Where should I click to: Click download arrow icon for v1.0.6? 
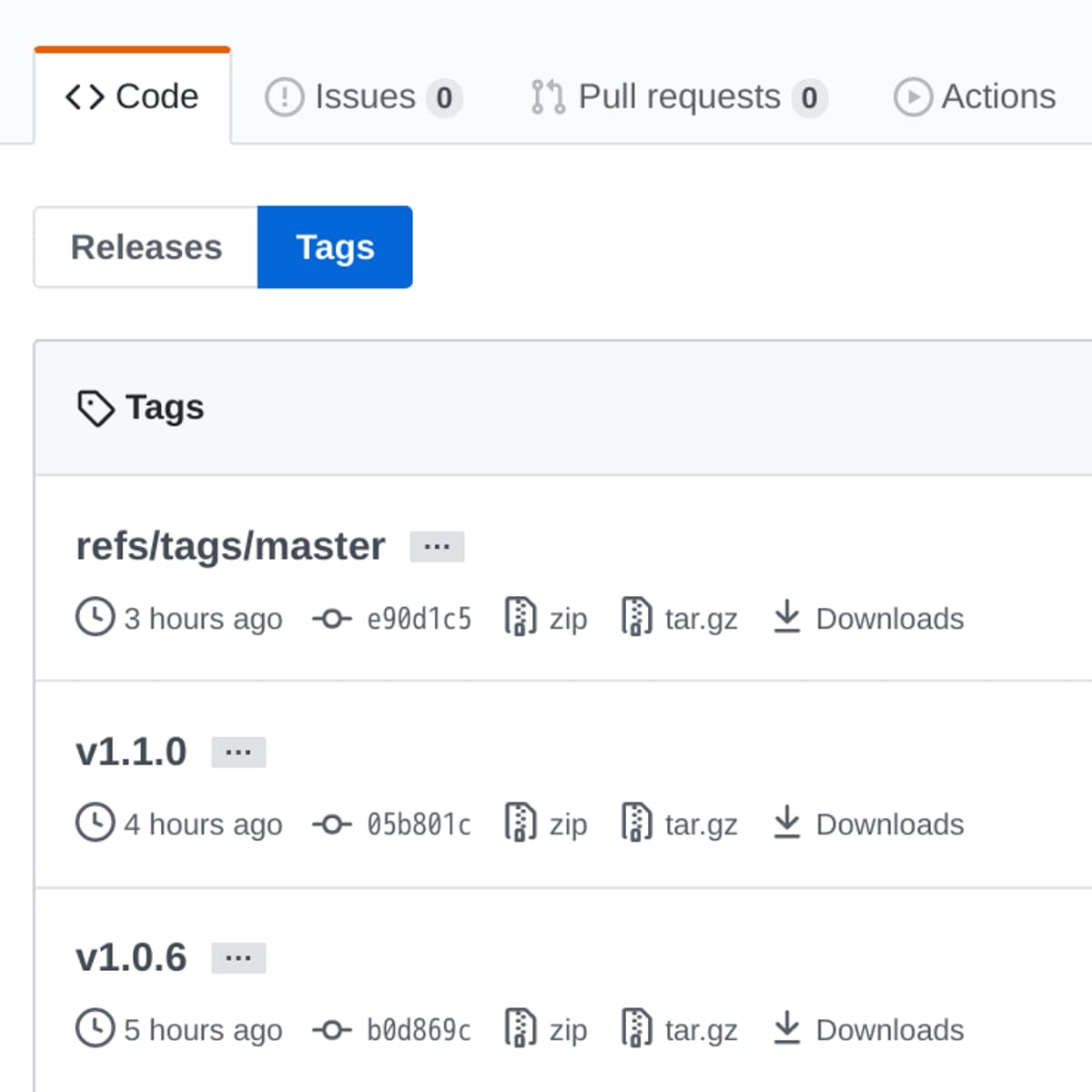(x=786, y=1028)
